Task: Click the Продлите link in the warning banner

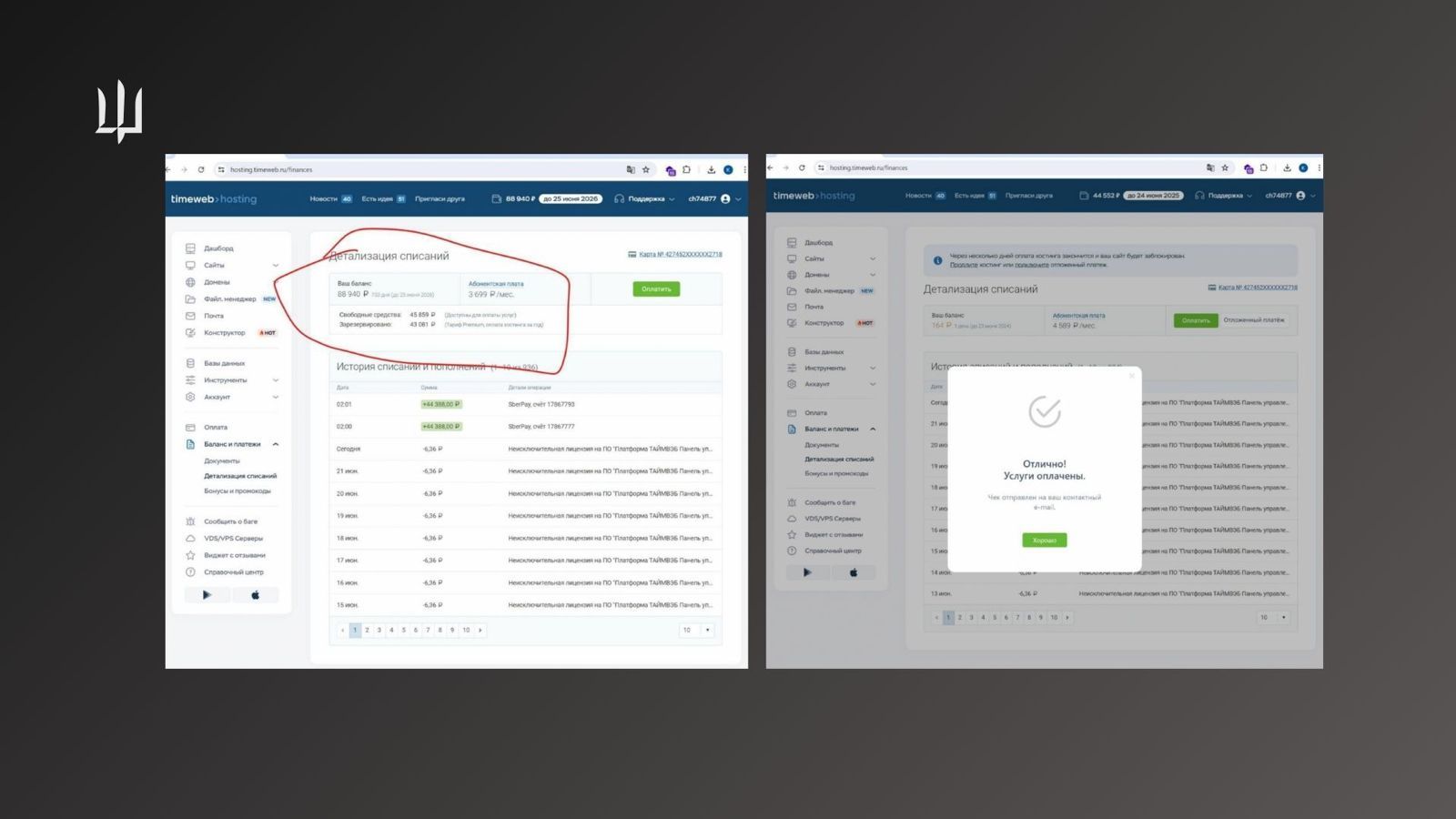Action: pos(963,265)
